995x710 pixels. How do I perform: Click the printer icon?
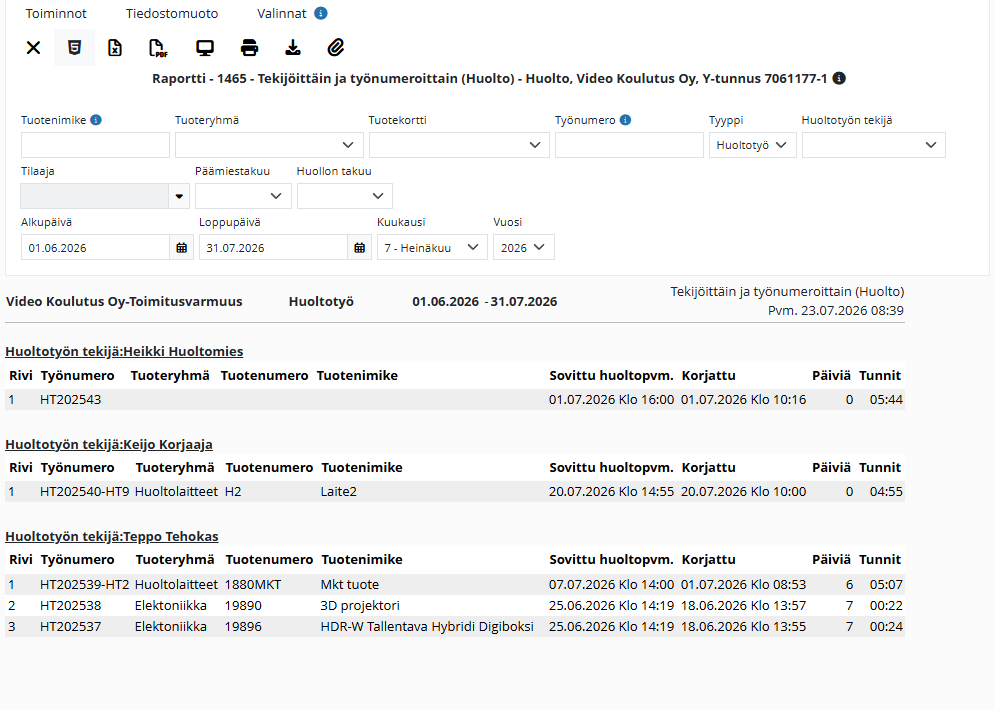[x=249, y=48]
